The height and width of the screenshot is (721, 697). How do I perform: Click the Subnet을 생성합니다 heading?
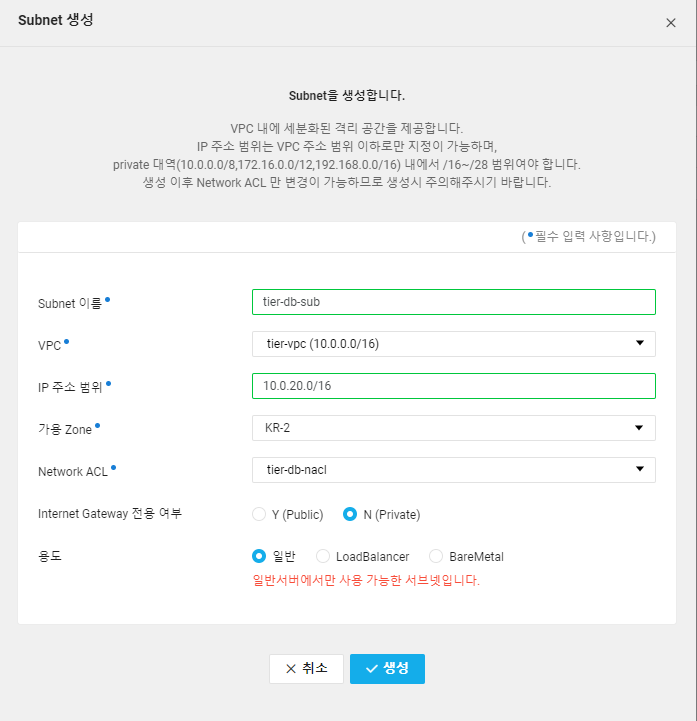coord(347,96)
